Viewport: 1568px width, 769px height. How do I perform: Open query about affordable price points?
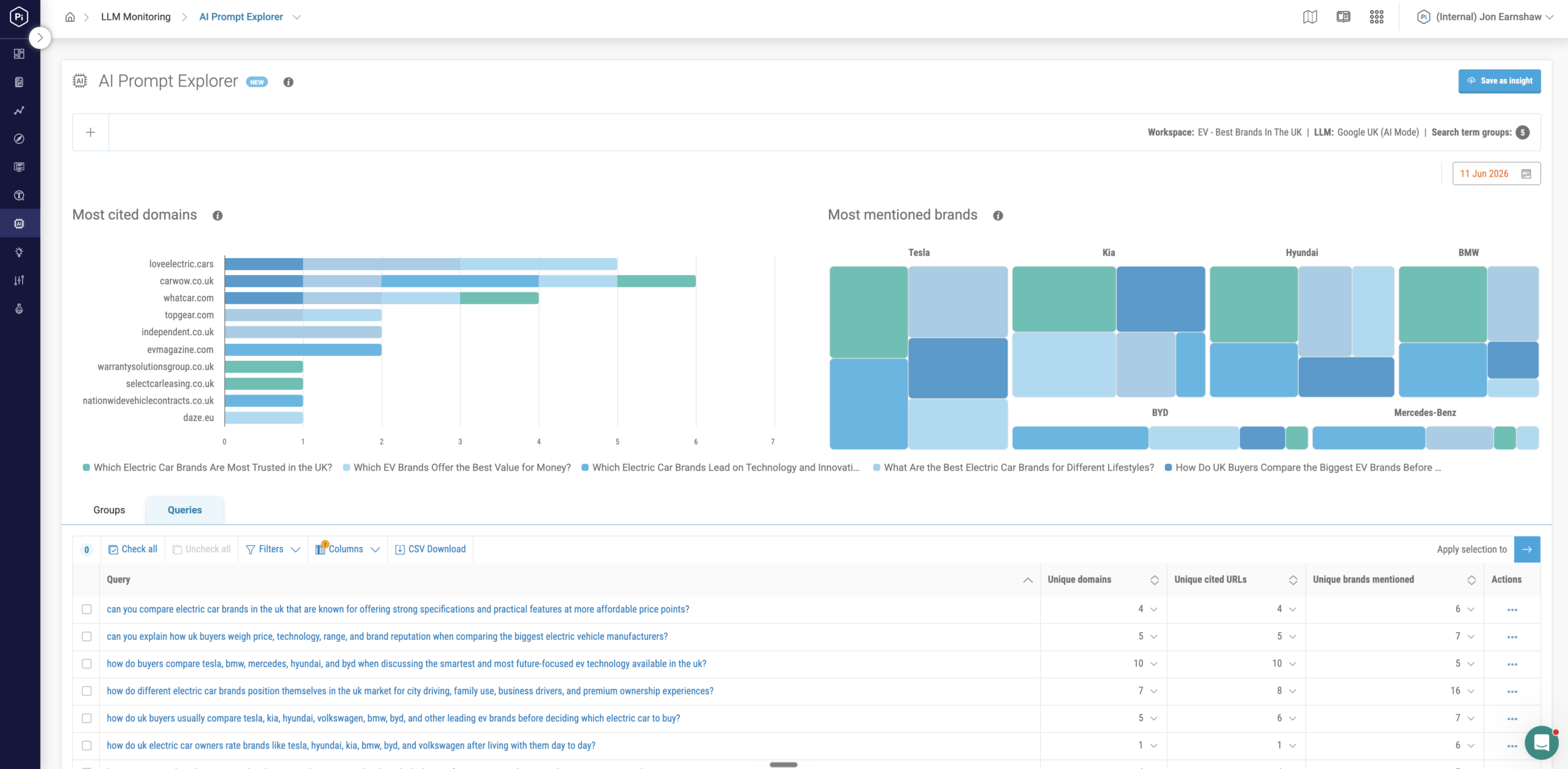pos(398,610)
